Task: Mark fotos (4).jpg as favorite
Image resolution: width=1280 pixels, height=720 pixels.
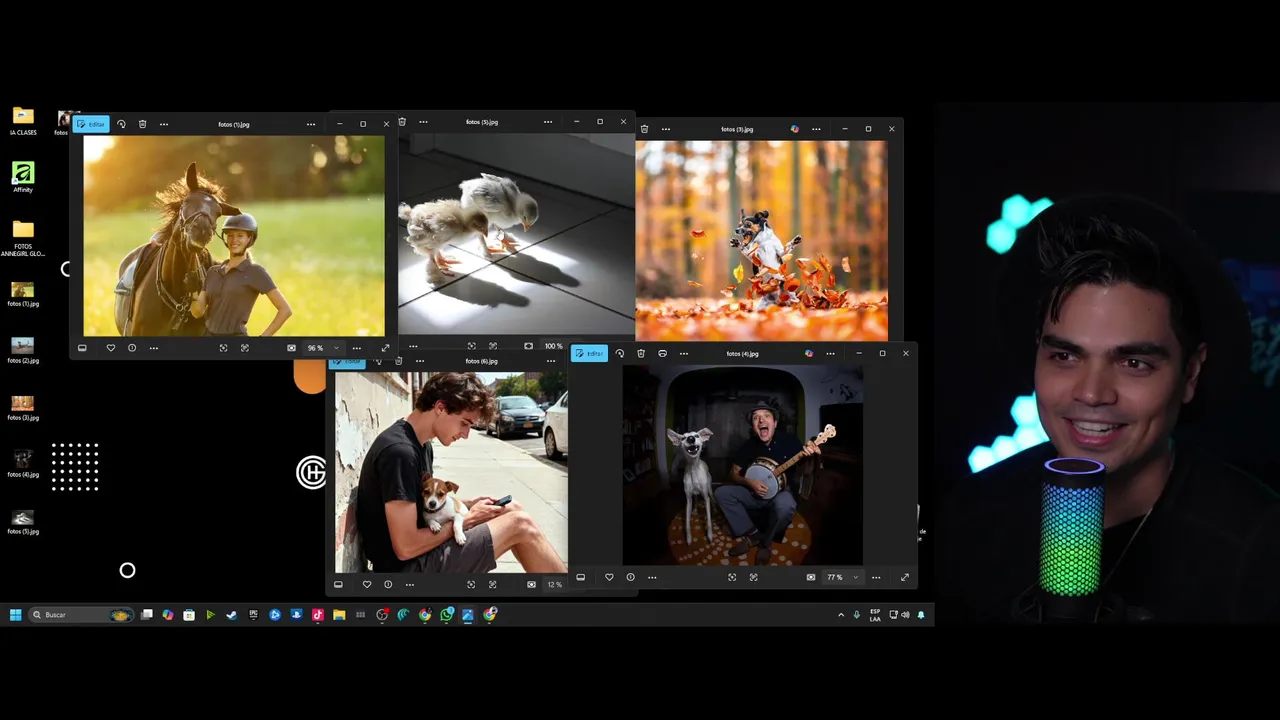Action: 609,577
